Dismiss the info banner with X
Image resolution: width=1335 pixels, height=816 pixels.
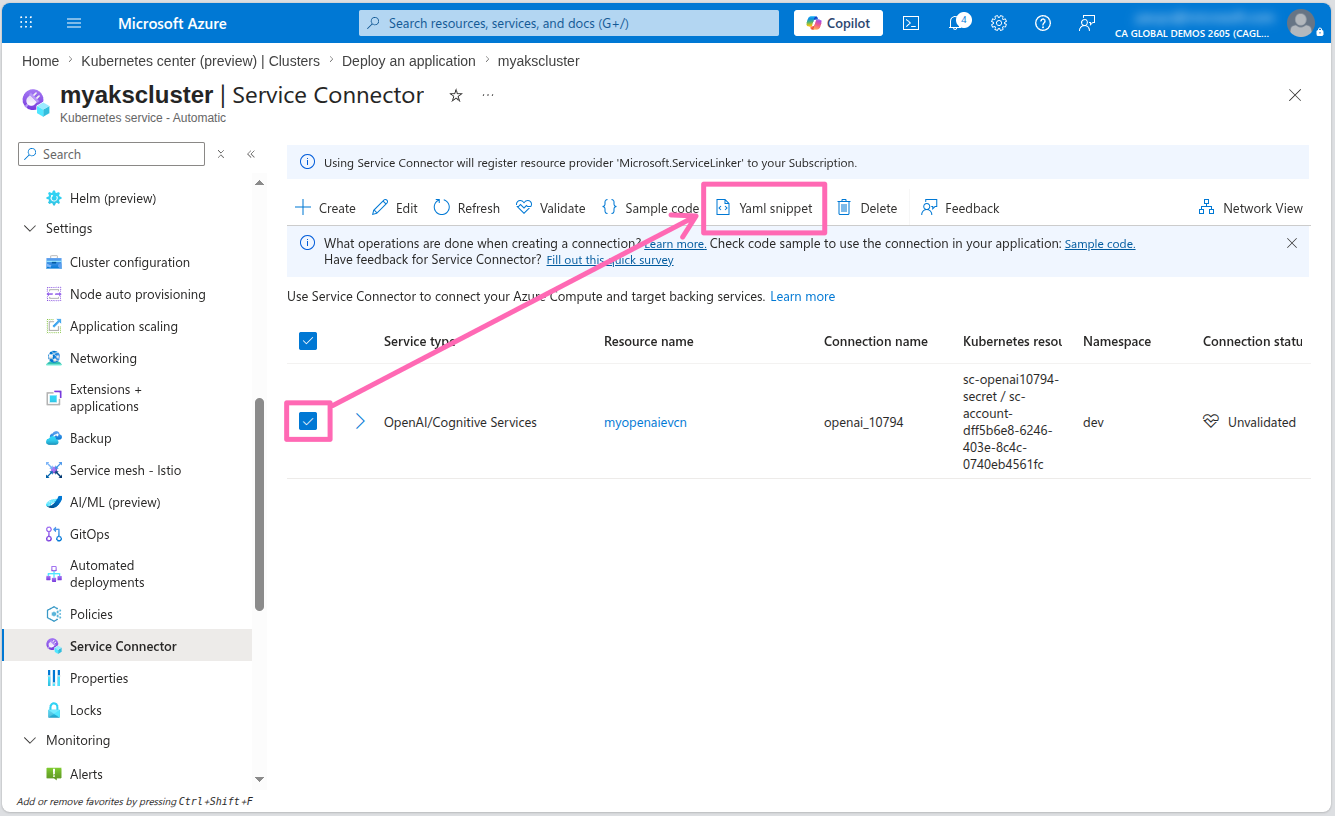pyautogui.click(x=1292, y=243)
